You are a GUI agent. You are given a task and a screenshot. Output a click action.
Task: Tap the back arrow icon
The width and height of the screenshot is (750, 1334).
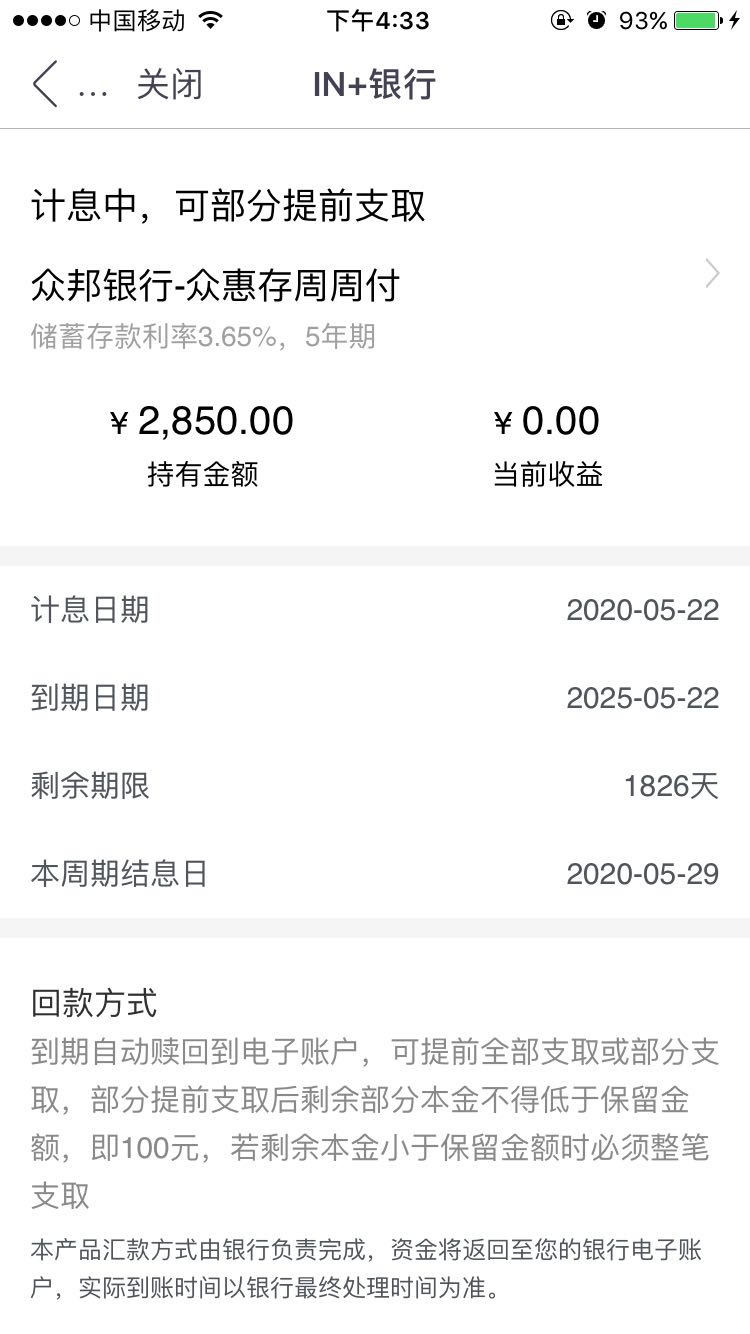coord(45,84)
